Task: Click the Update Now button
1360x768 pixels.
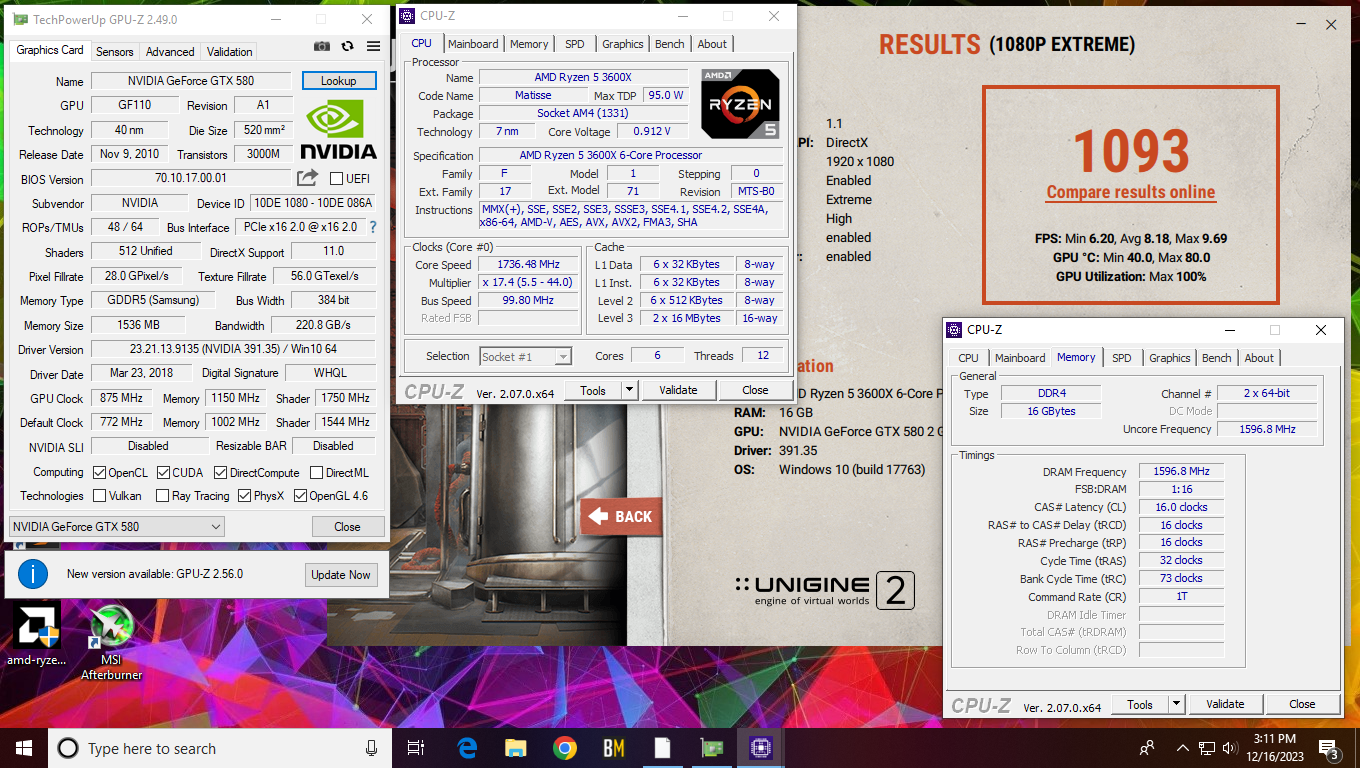Action: pyautogui.click(x=341, y=574)
